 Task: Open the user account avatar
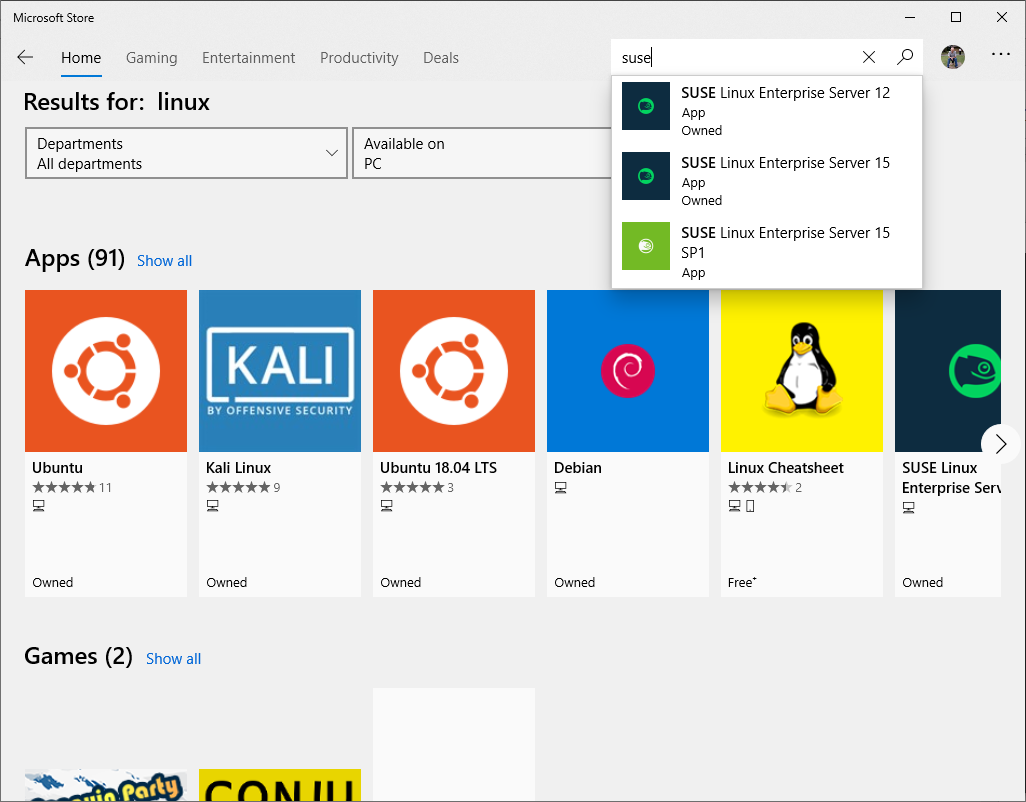[953, 58]
